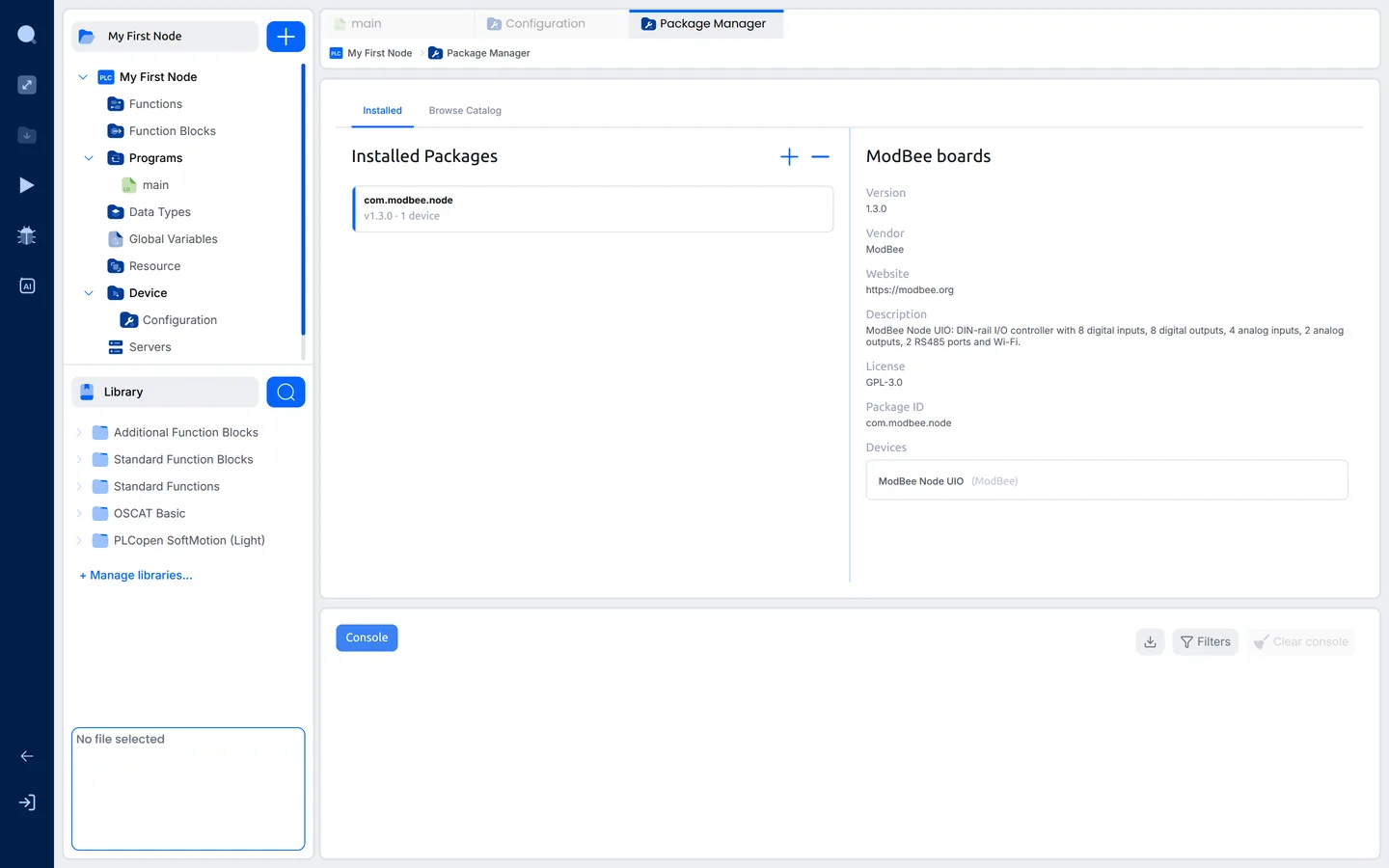Open Data Types in the project tree
This screenshot has height=868, width=1389.
159,212
